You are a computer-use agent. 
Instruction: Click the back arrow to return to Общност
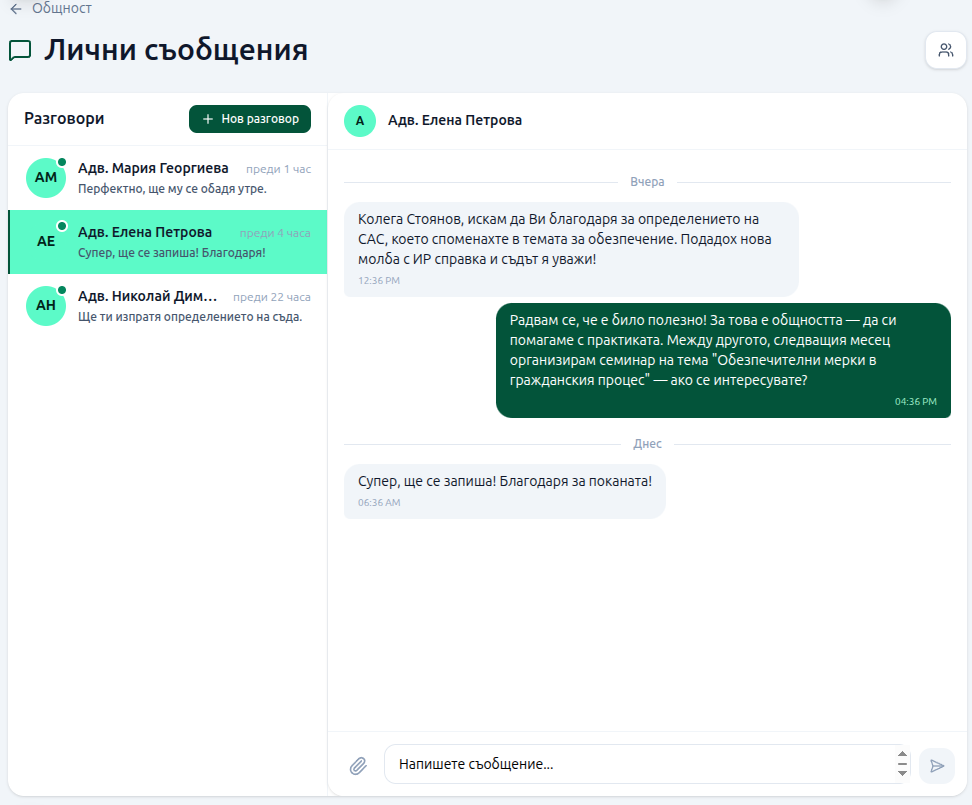(x=15, y=8)
